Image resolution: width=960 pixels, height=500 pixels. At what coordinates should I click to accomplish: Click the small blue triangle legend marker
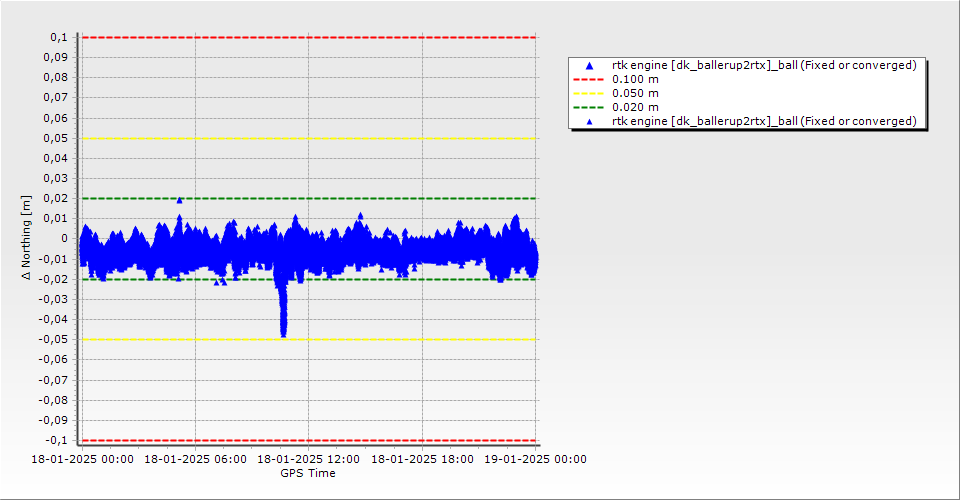click(589, 121)
